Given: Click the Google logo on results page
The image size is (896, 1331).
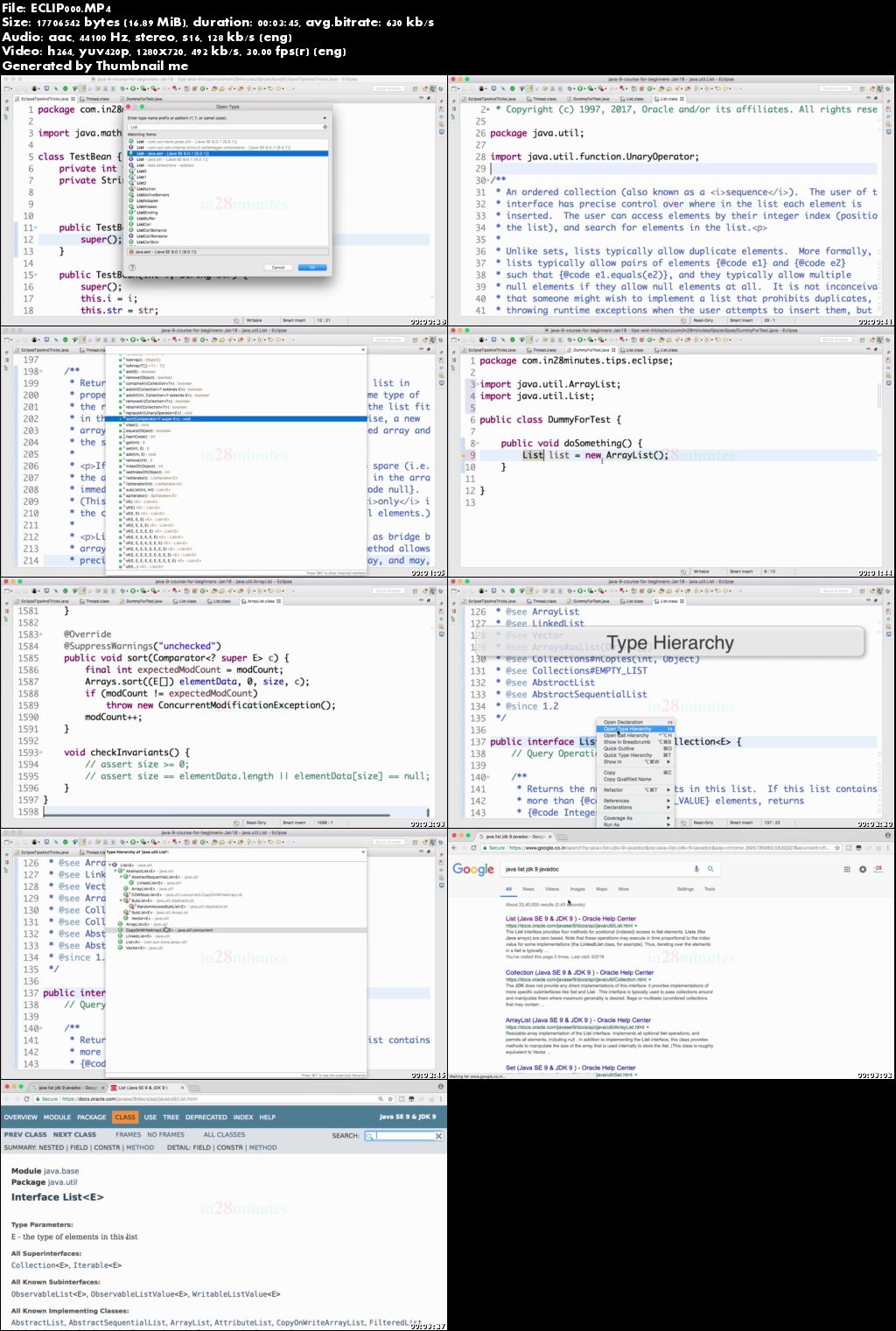Looking at the screenshot, I should pos(473,869).
